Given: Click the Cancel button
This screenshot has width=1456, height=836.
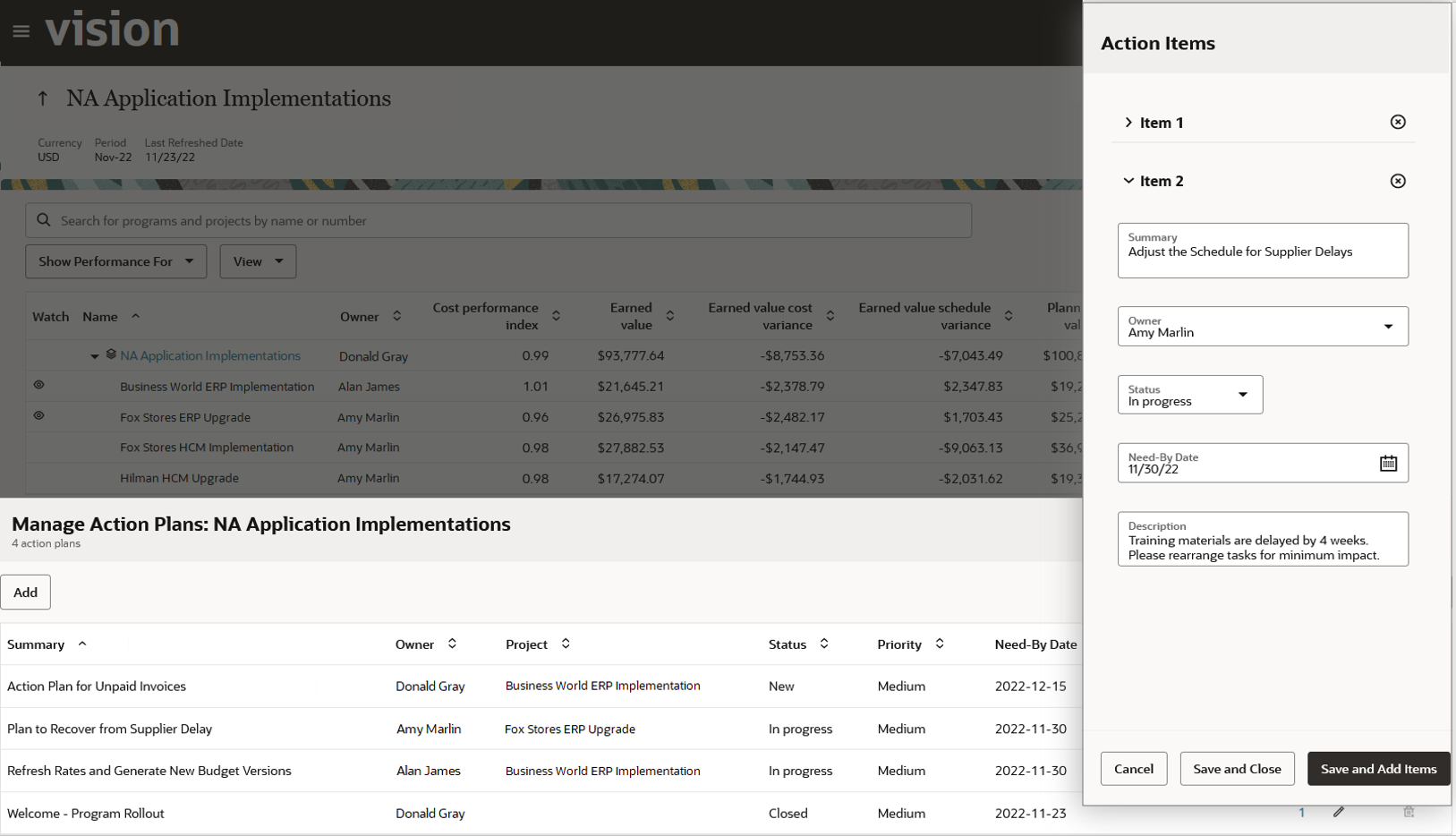Looking at the screenshot, I should coord(1134,769).
